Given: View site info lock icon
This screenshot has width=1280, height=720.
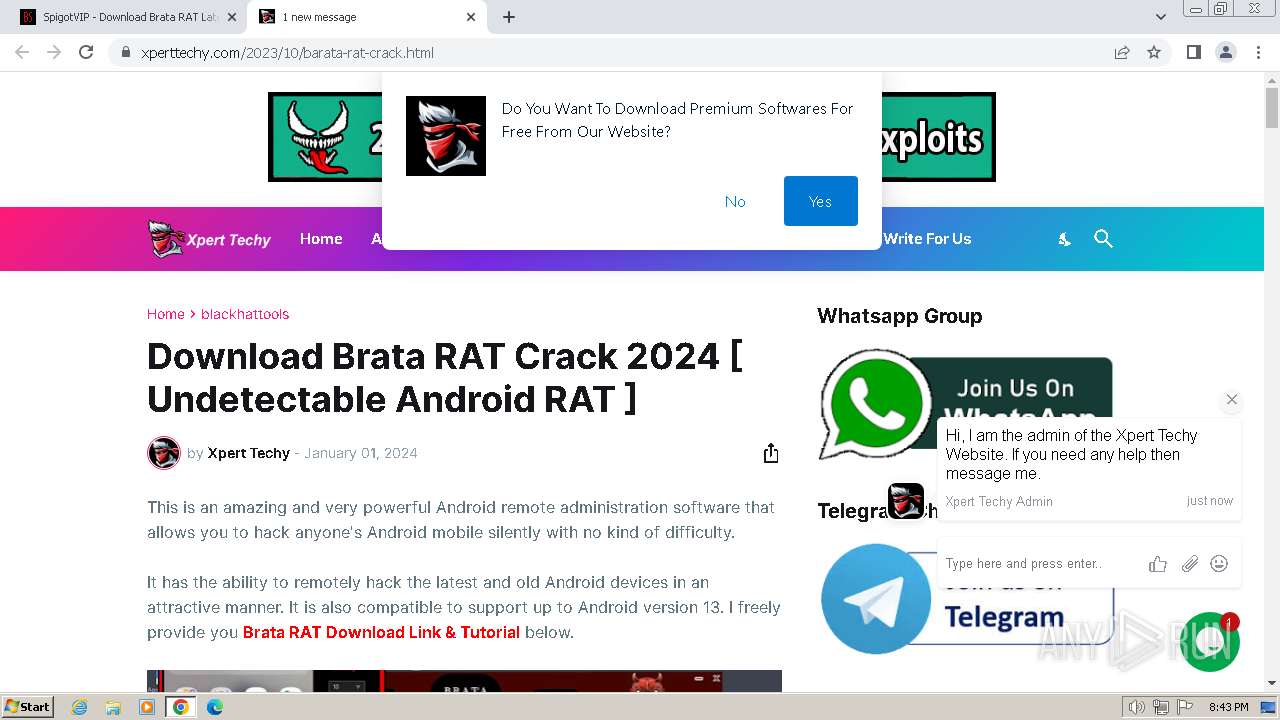Looking at the screenshot, I should click(x=125, y=53).
